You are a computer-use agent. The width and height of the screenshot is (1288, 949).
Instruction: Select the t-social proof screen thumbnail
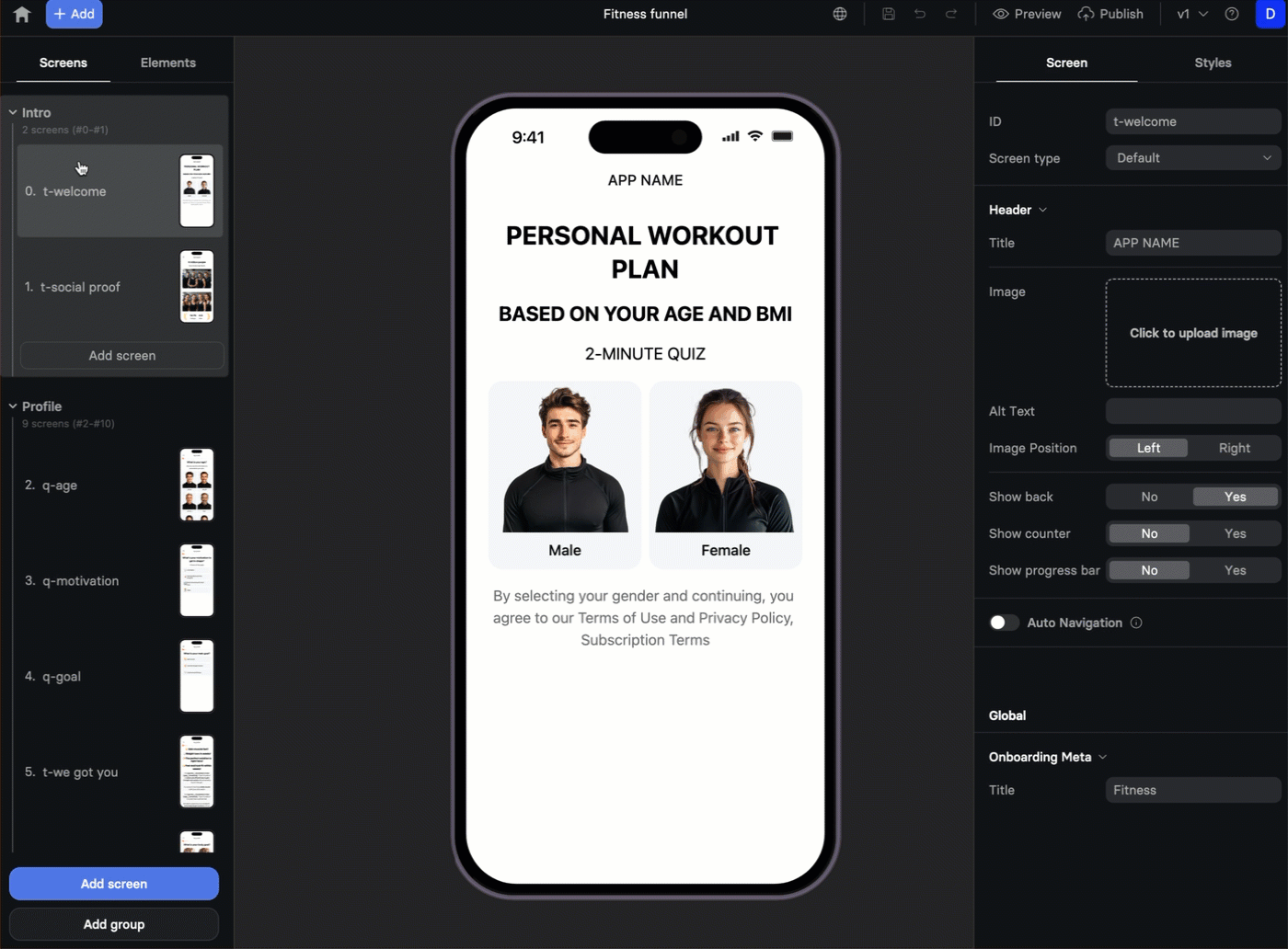pyautogui.click(x=120, y=286)
